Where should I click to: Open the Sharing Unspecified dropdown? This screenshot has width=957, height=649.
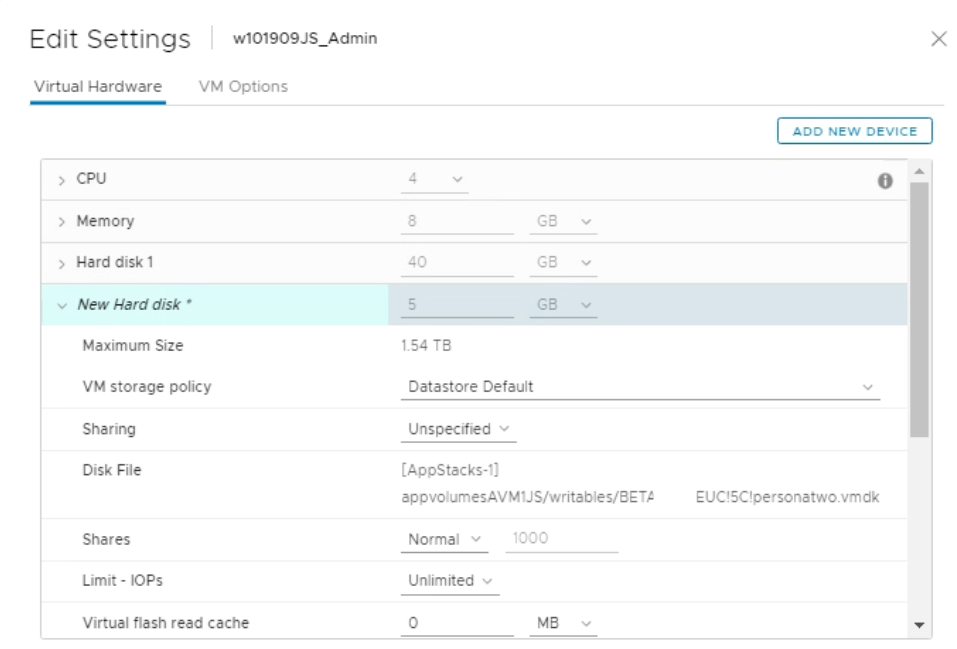(459, 429)
